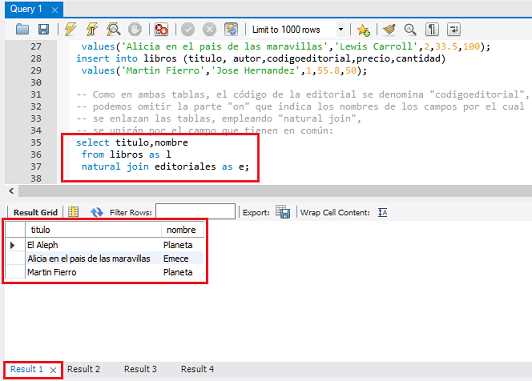This screenshot has height=381, width=532.
Task: Toggle invisible characters with the pilcrow icon
Action: click(x=432, y=30)
